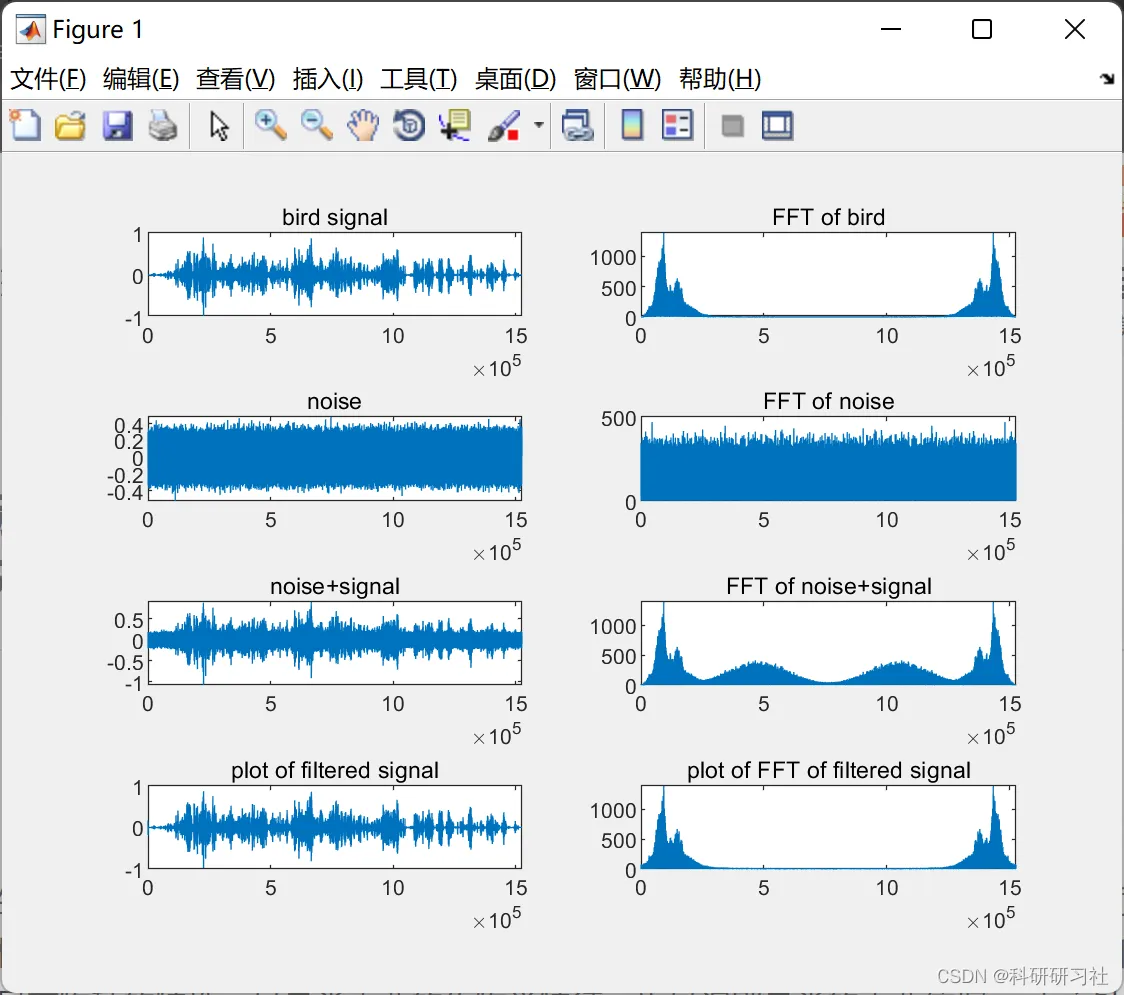Choose the Rotate 3D tool
1124x995 pixels.
point(409,125)
